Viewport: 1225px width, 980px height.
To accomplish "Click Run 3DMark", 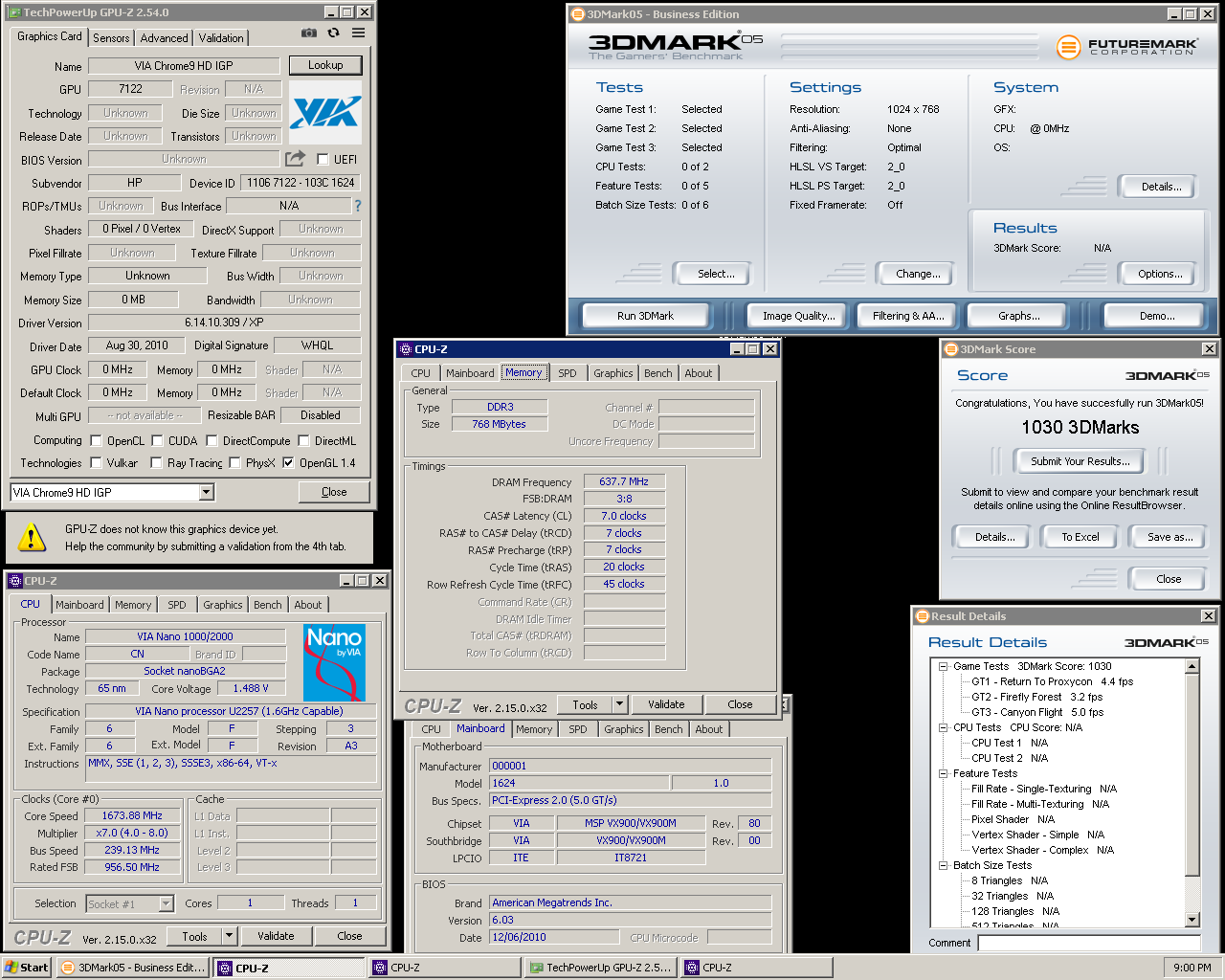I will pyautogui.click(x=645, y=316).
